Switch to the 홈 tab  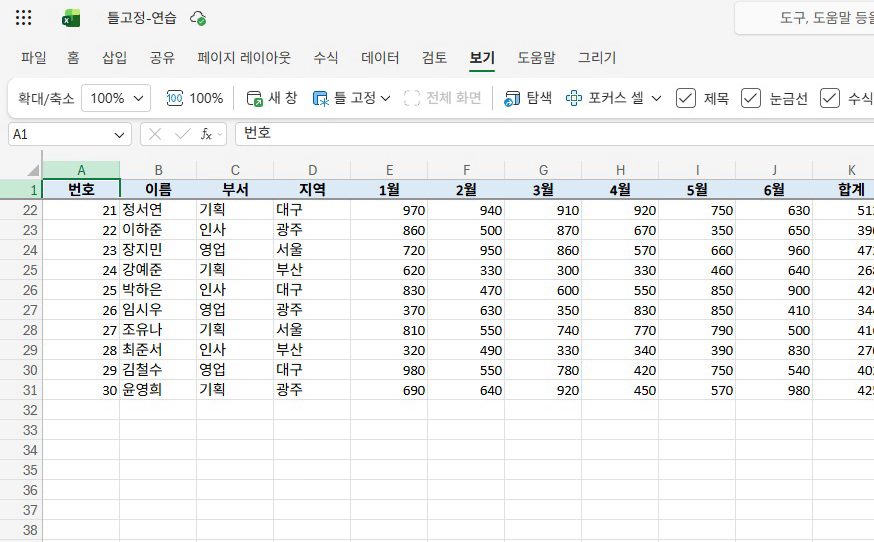click(x=73, y=57)
